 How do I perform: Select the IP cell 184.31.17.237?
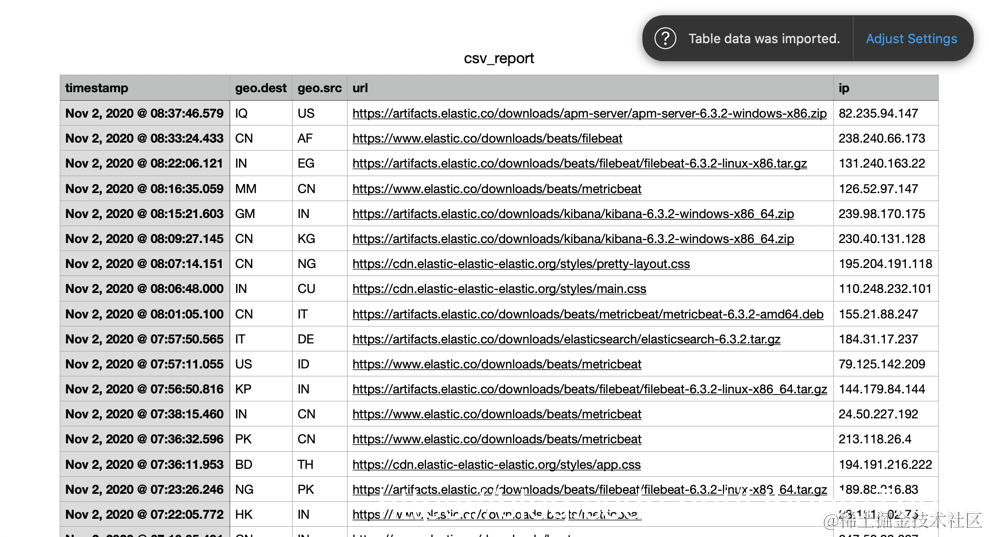tap(886, 339)
